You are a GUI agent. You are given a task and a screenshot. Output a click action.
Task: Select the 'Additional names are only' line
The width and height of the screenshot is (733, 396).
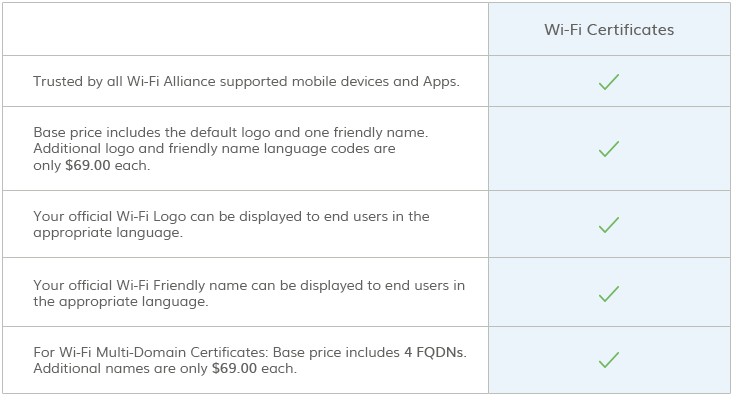tap(120, 368)
